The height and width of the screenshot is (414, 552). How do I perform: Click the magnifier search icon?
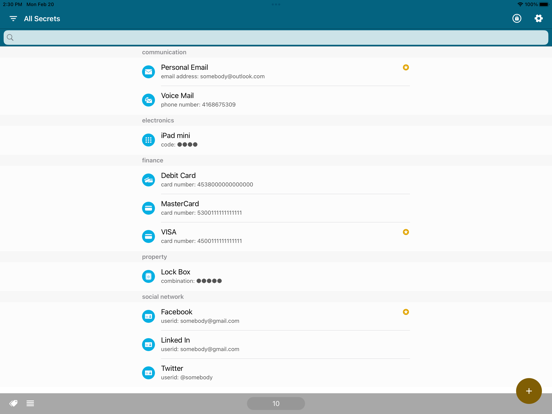click(10, 38)
